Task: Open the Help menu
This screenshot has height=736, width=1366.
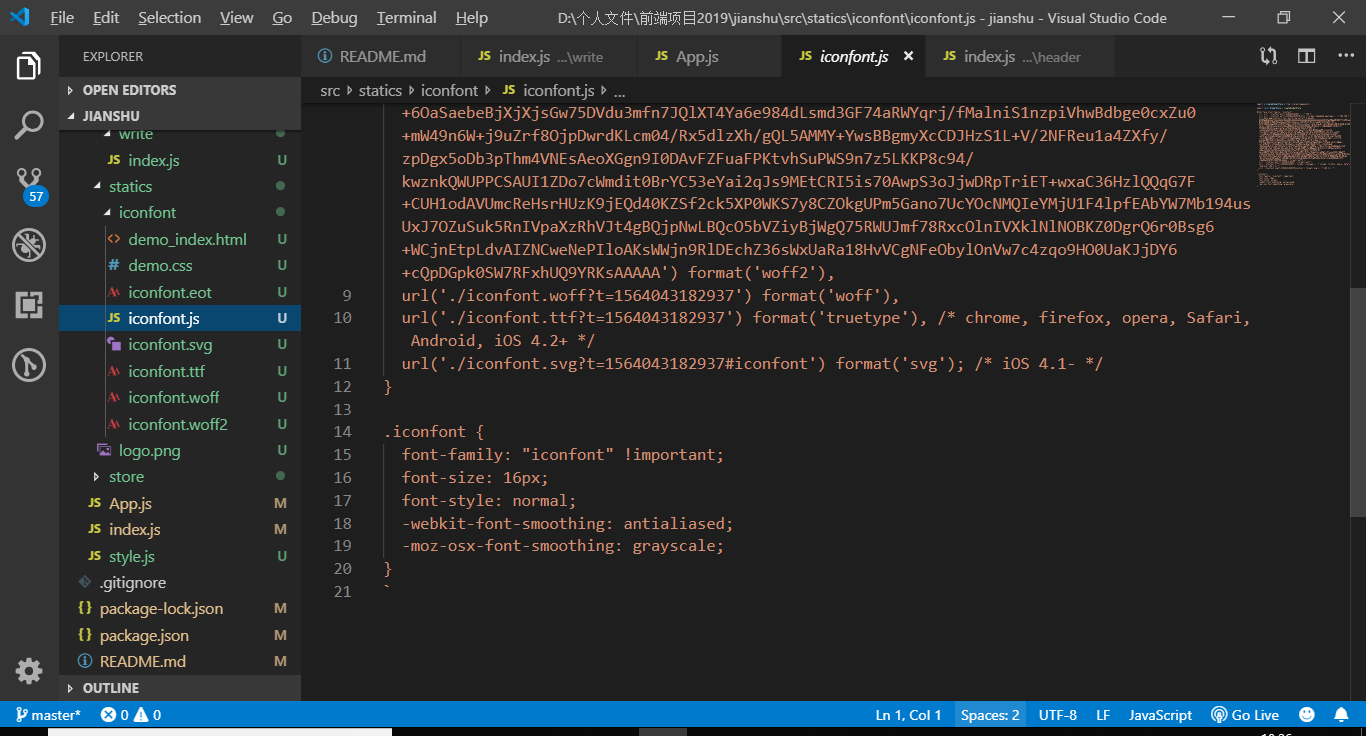Action: click(x=472, y=18)
